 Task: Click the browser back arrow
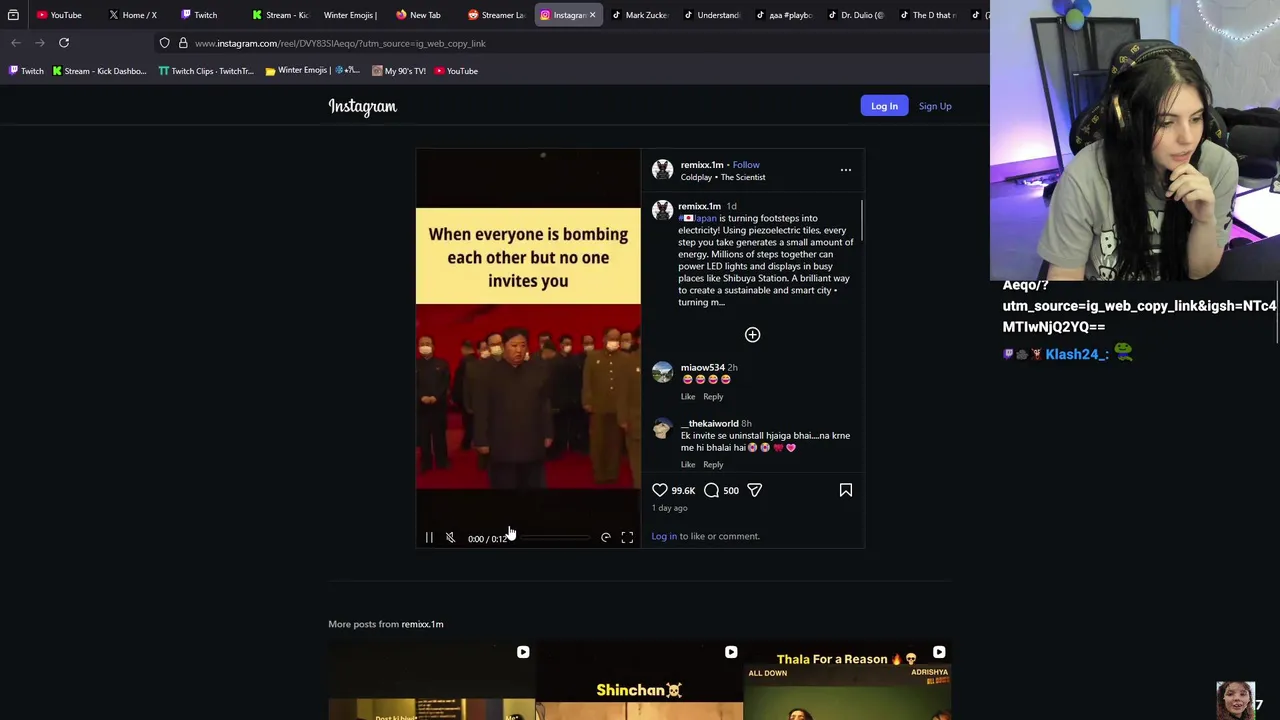click(16, 43)
